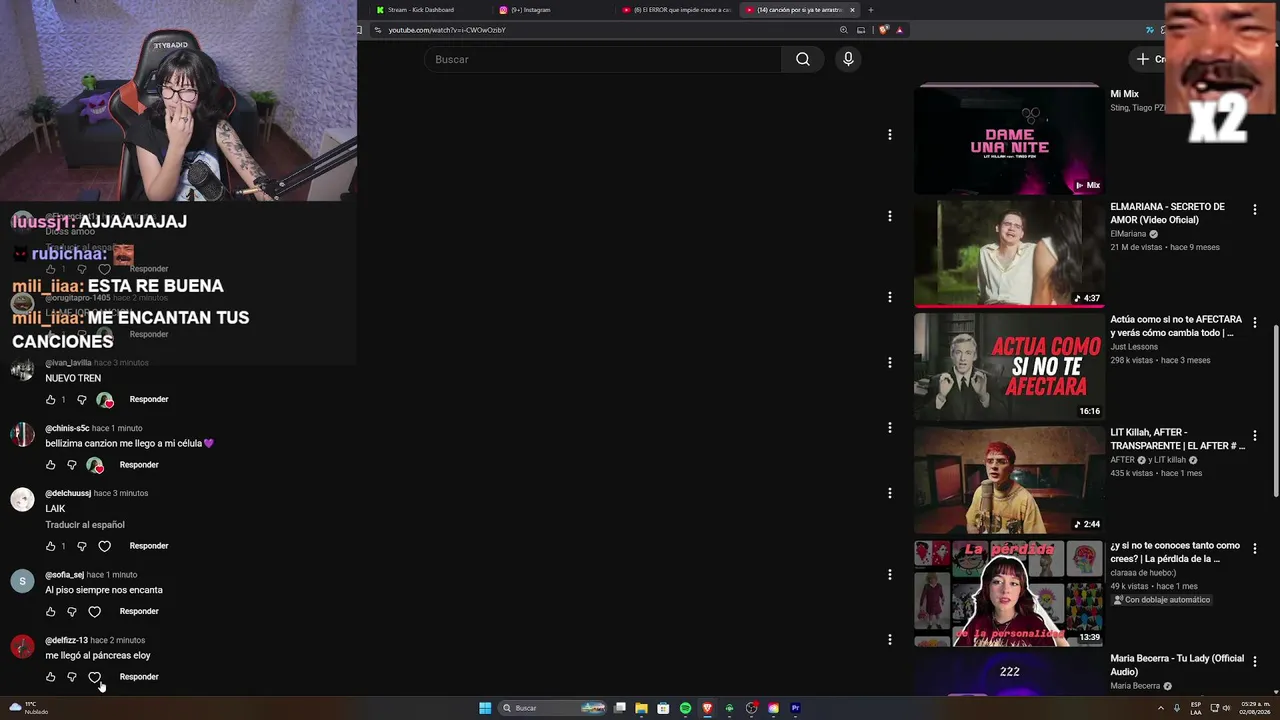Open options menu for LAIK comment
Image resolution: width=1280 pixels, height=720 pixels.
889,493
